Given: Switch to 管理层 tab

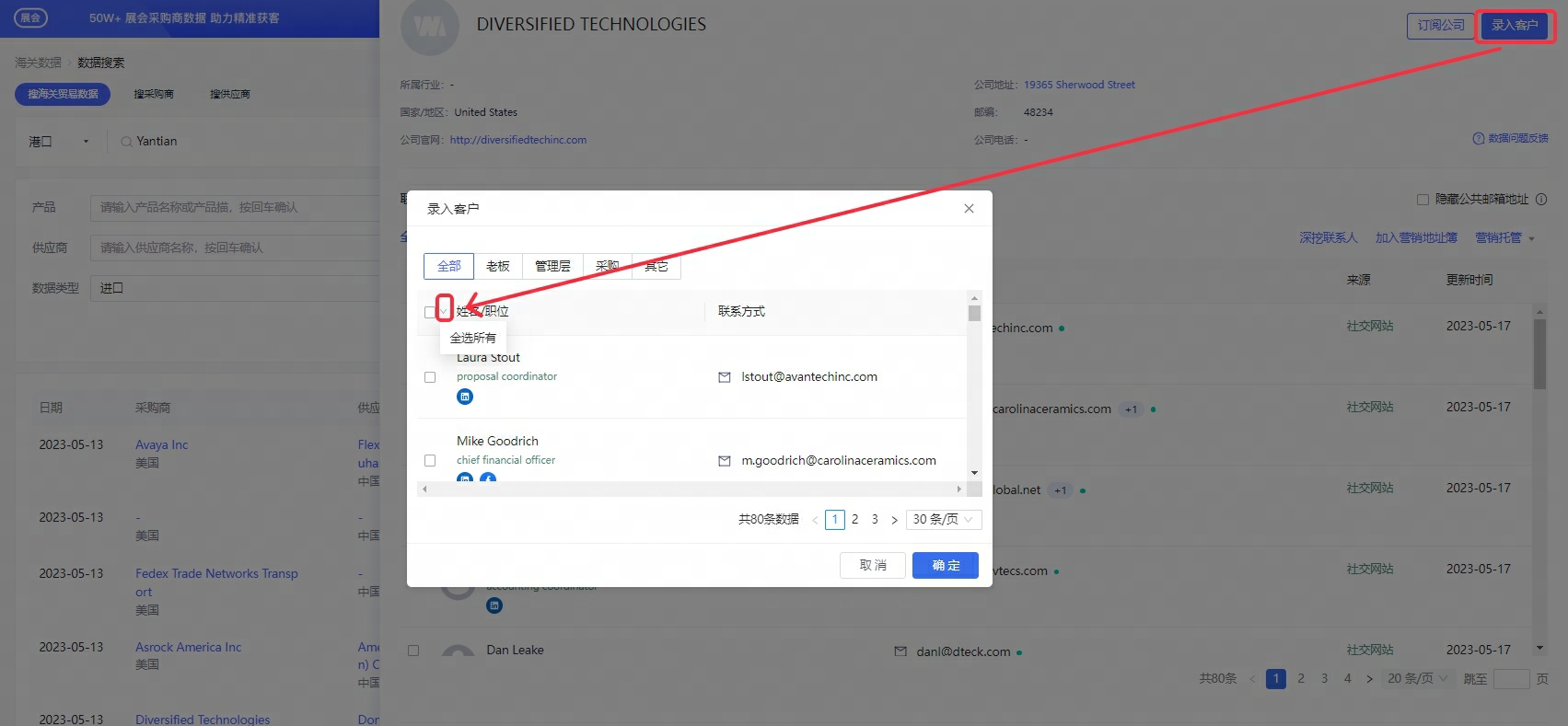Looking at the screenshot, I should click(x=552, y=266).
